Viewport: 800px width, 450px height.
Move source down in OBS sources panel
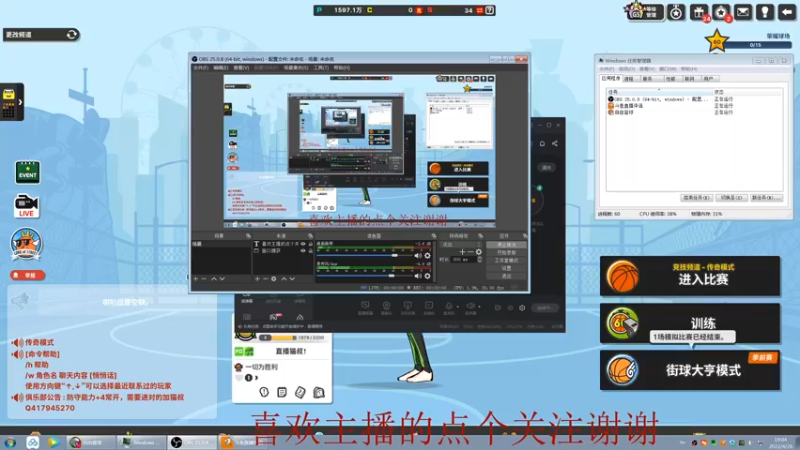click(292, 279)
